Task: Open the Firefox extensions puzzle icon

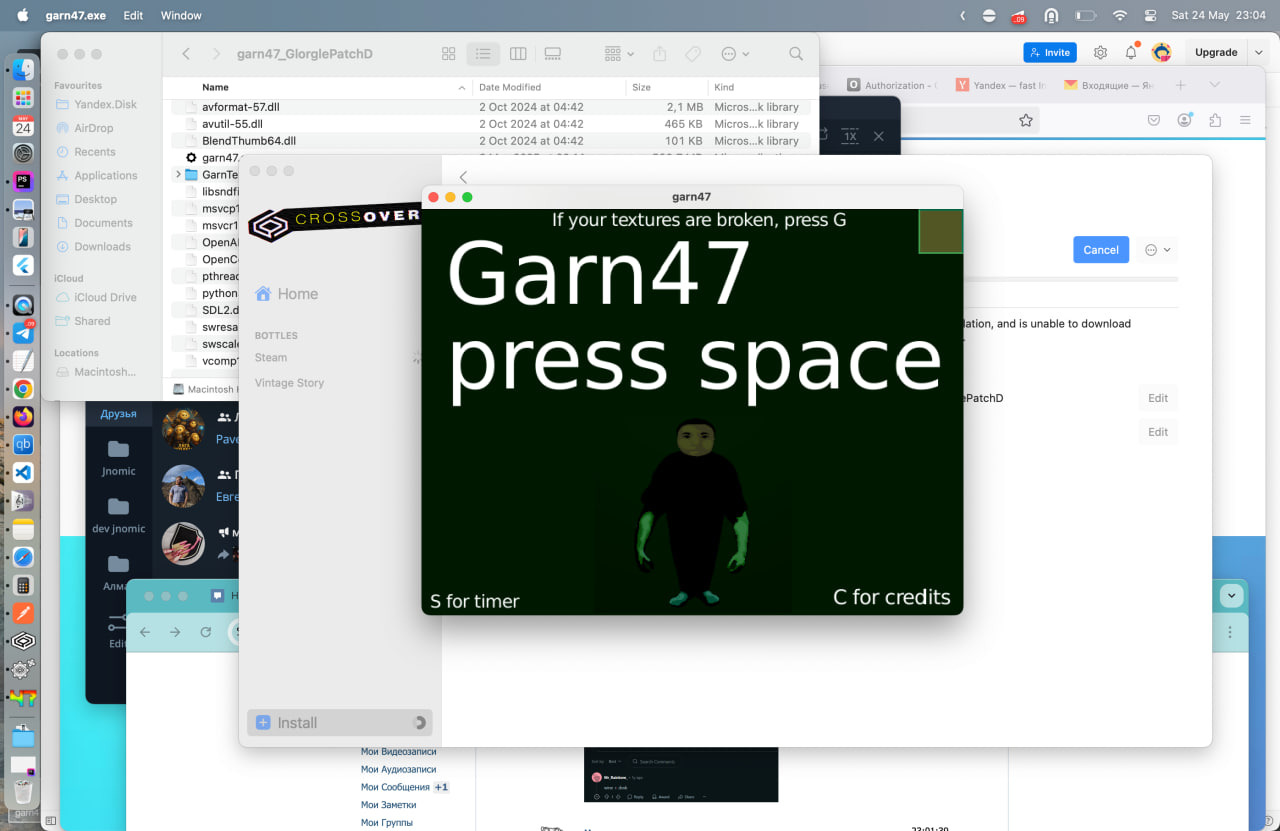Action: tap(1215, 120)
